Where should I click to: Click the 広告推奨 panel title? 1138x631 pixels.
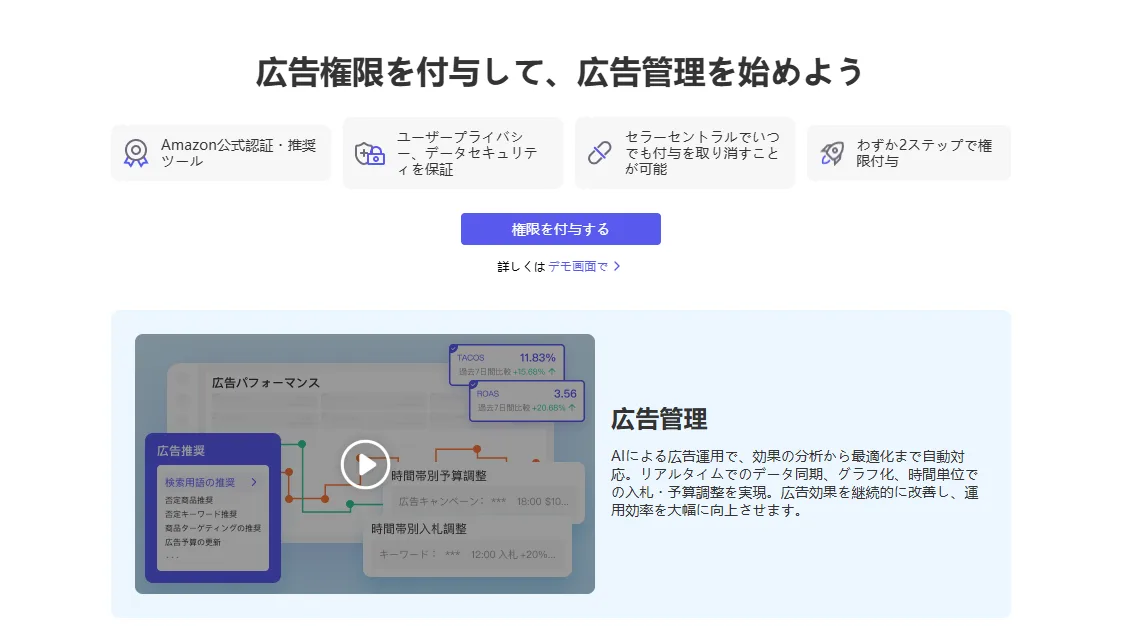(181, 451)
